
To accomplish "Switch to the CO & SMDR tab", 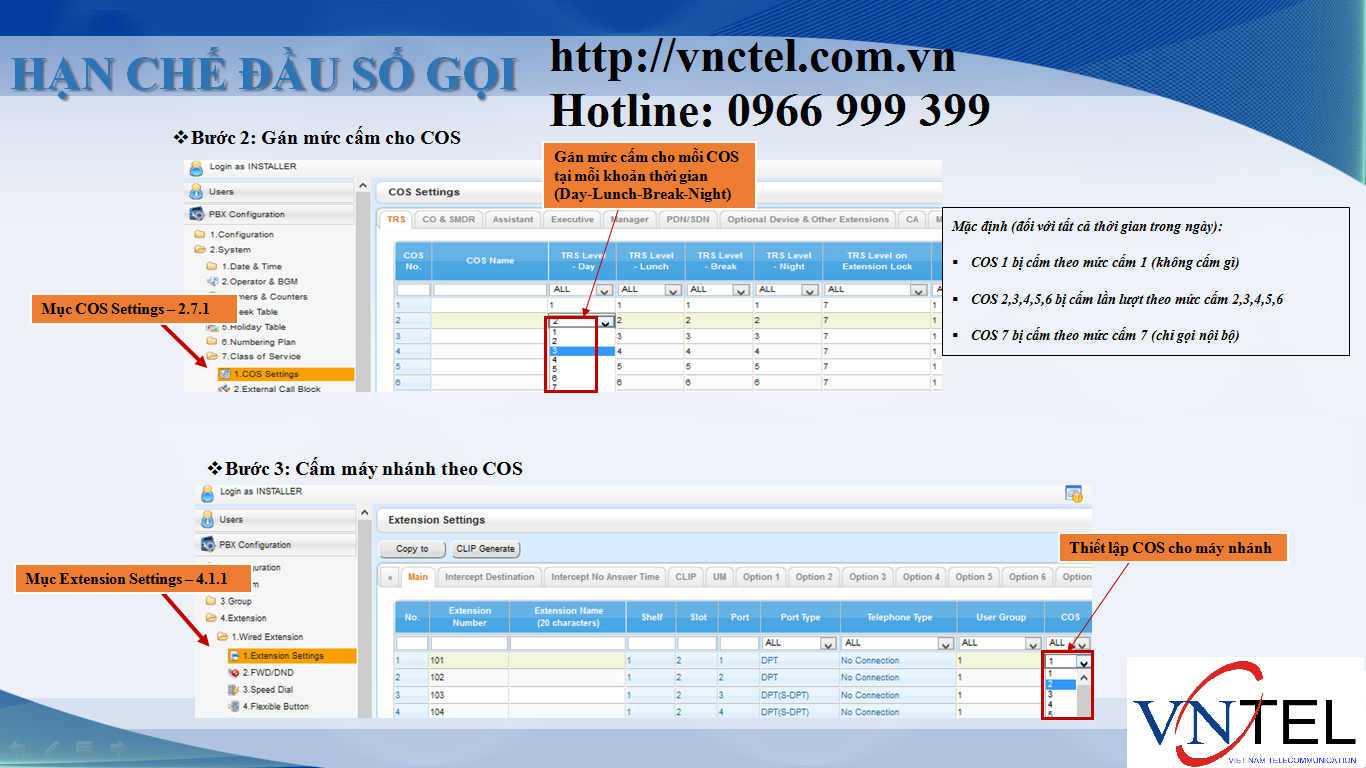I will pos(448,219).
